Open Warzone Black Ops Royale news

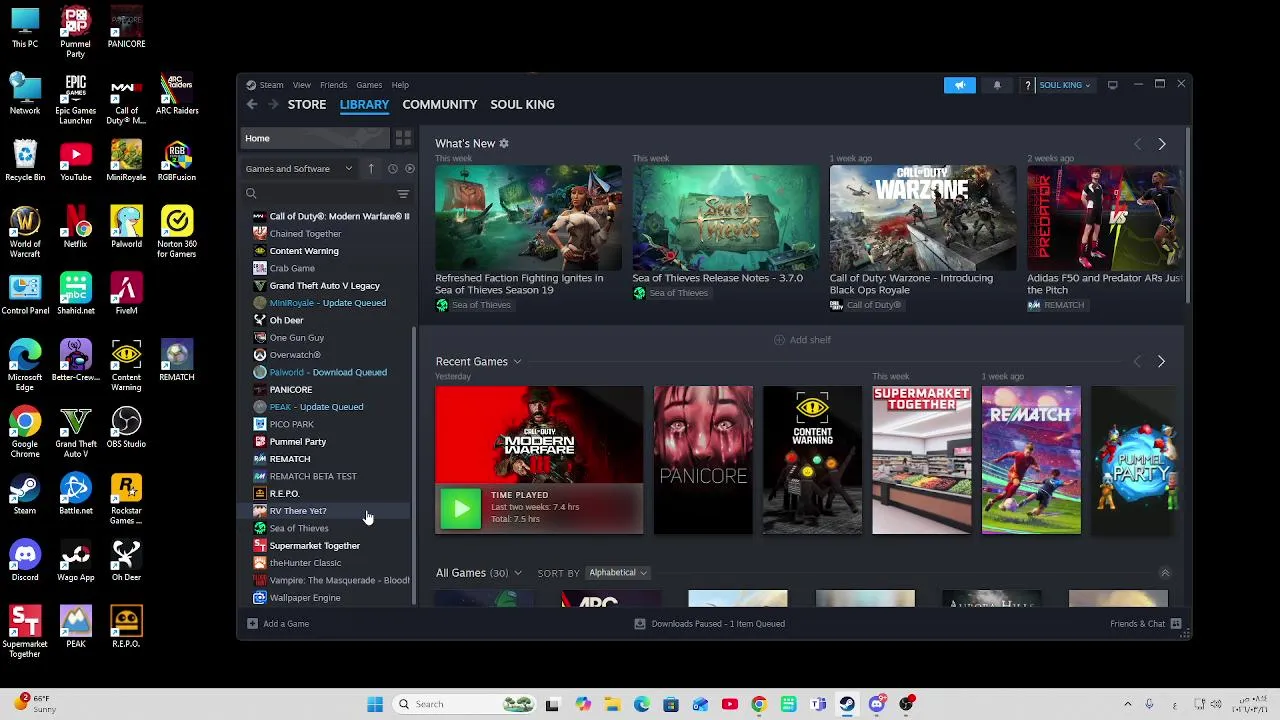(922, 217)
